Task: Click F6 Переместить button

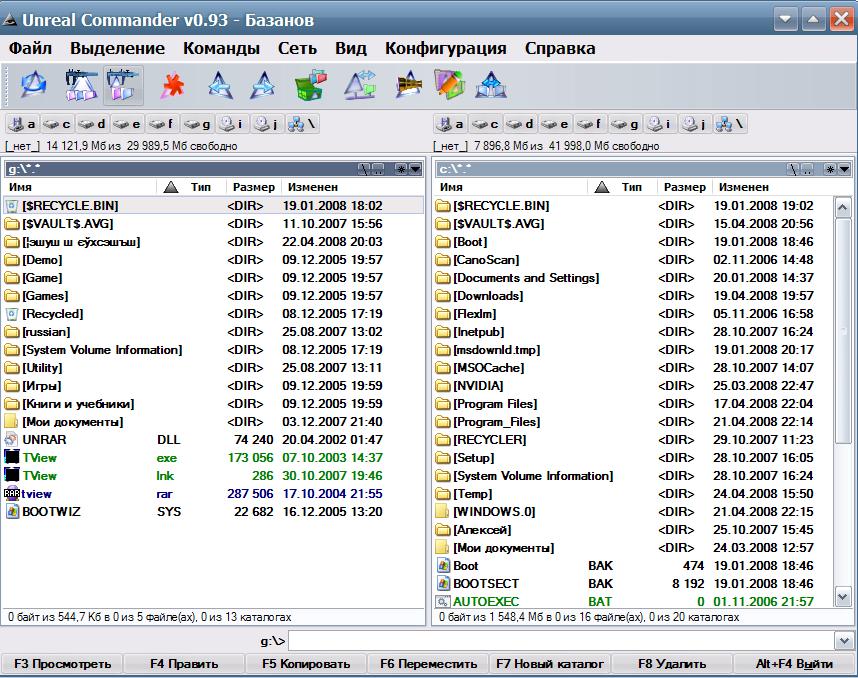Action: [x=428, y=664]
